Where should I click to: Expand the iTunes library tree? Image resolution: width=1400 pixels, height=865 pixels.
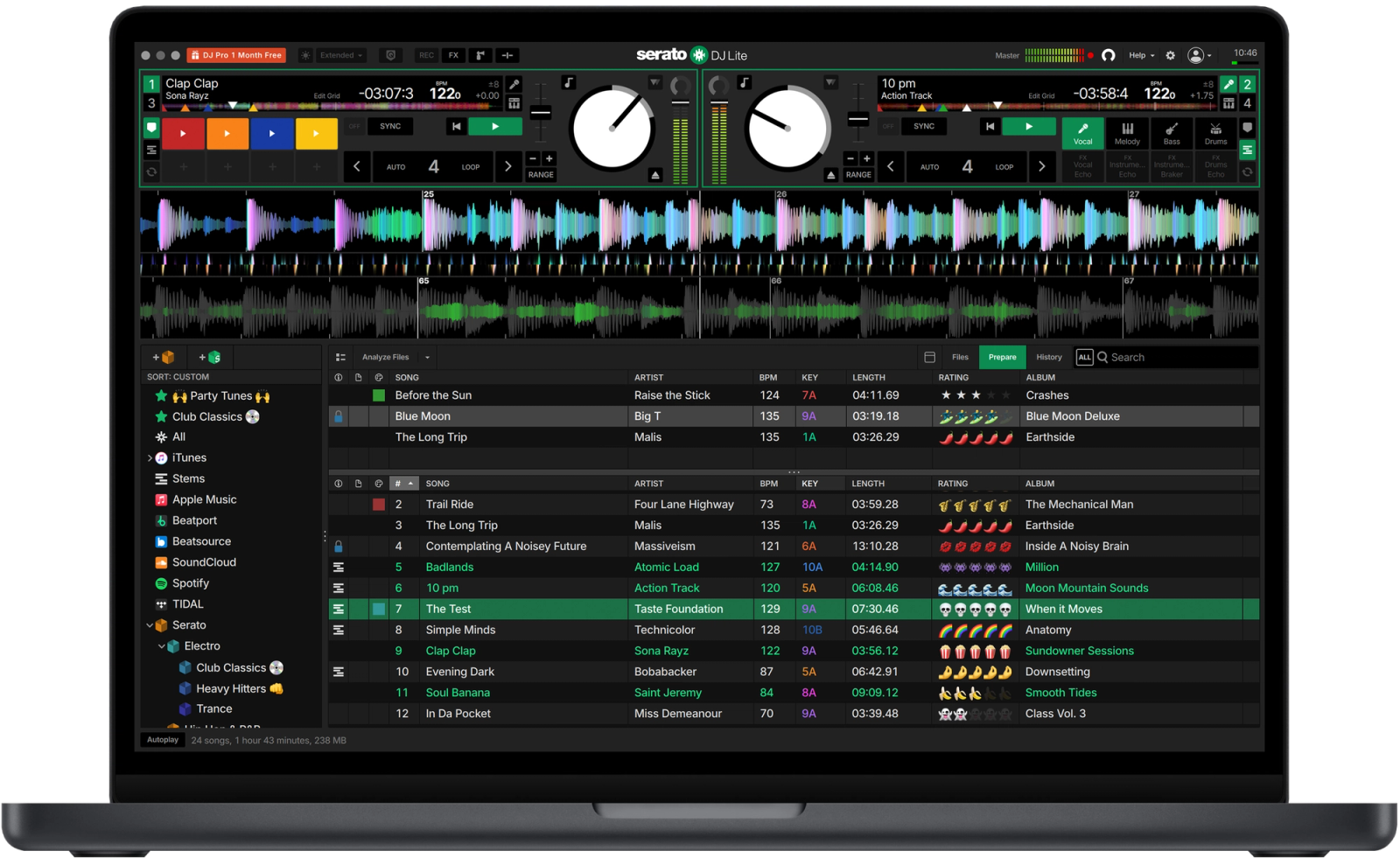[x=150, y=457]
